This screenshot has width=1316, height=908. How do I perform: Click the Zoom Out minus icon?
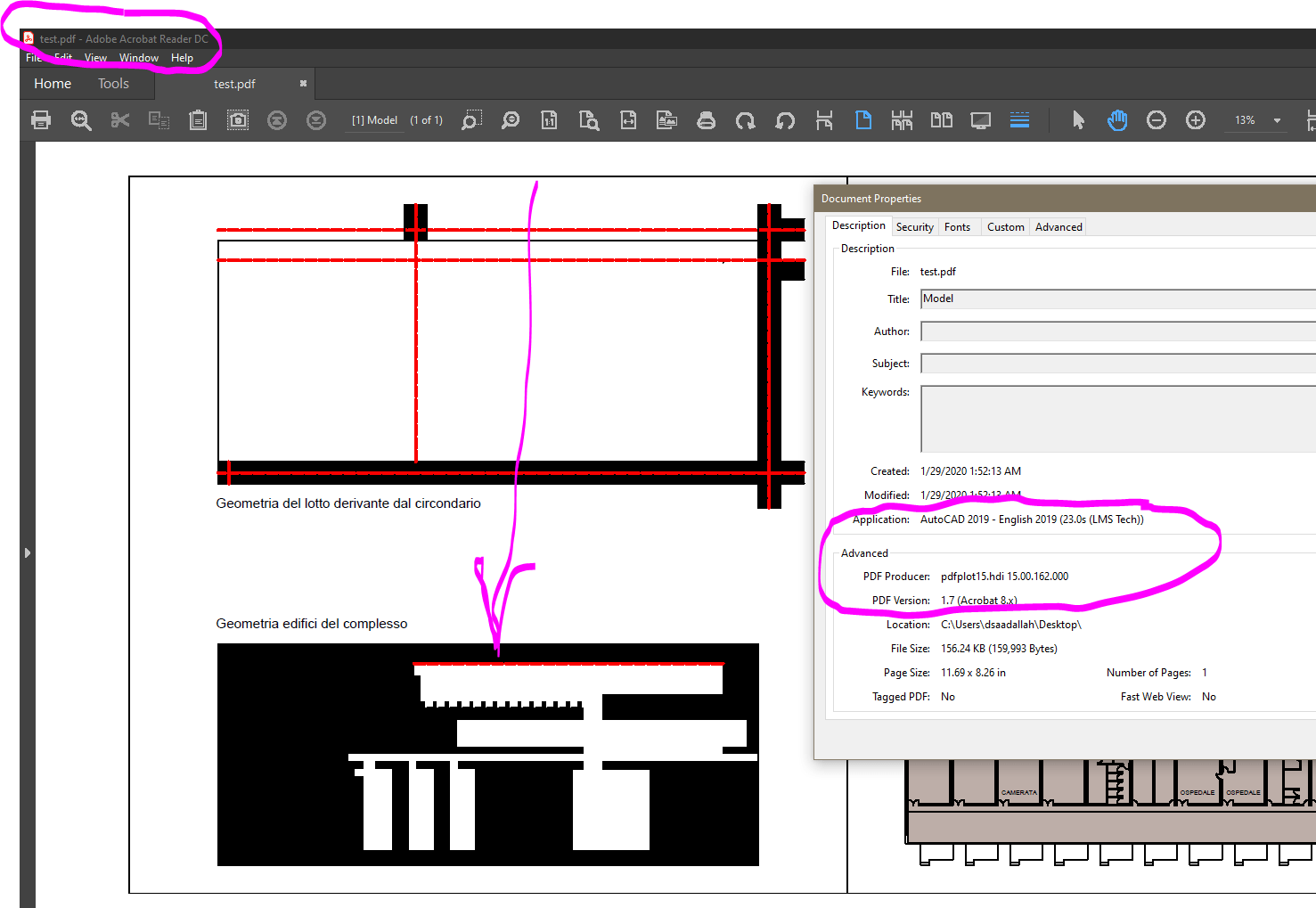point(1156,119)
